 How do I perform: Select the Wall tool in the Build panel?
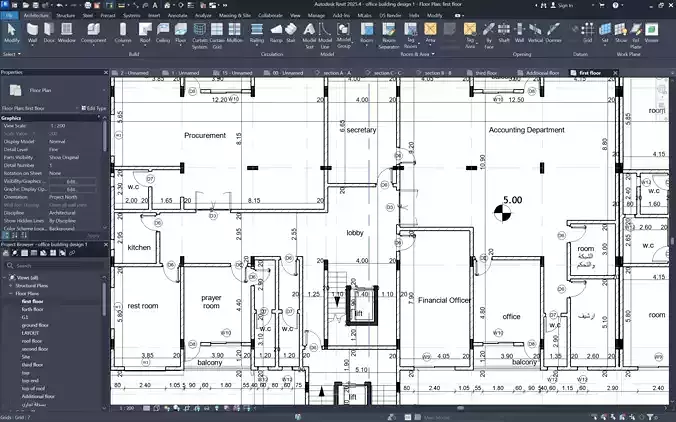click(32, 32)
